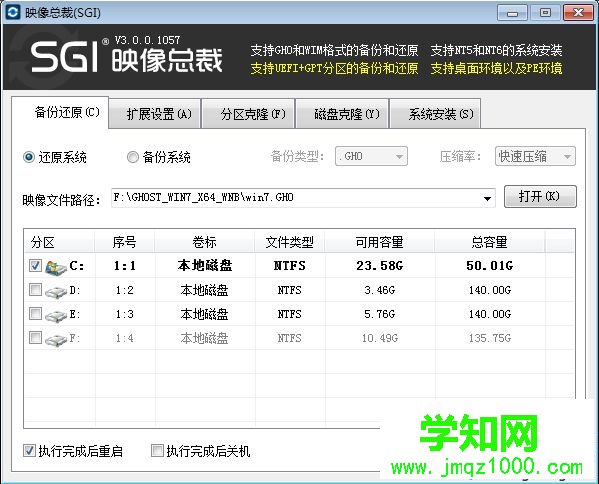Click the 23.58G available capacity cell

[380, 265]
